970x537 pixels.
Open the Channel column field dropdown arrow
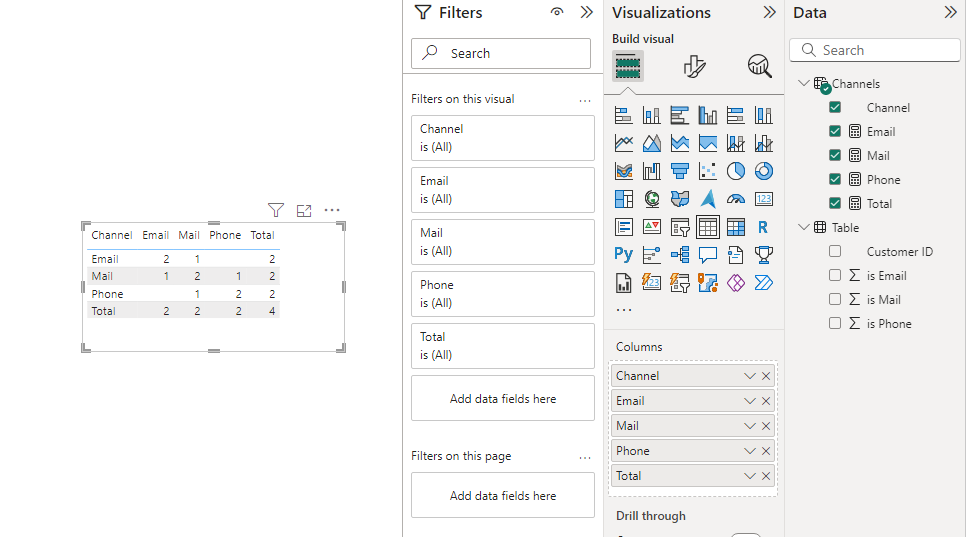pos(750,376)
